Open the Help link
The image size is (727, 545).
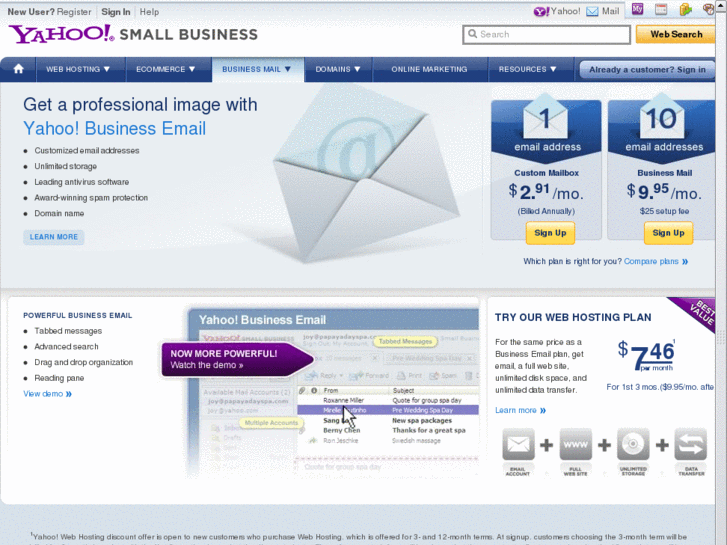point(149,12)
